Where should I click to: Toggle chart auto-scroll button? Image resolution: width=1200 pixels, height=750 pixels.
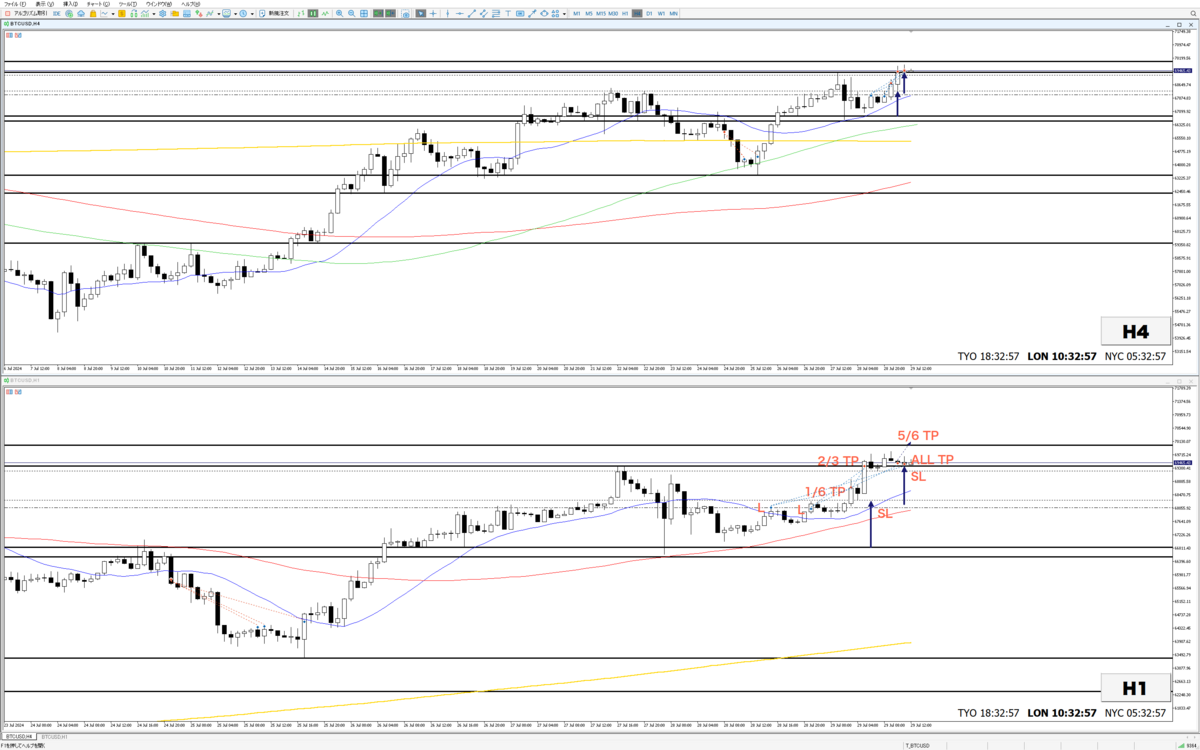[x=378, y=13]
